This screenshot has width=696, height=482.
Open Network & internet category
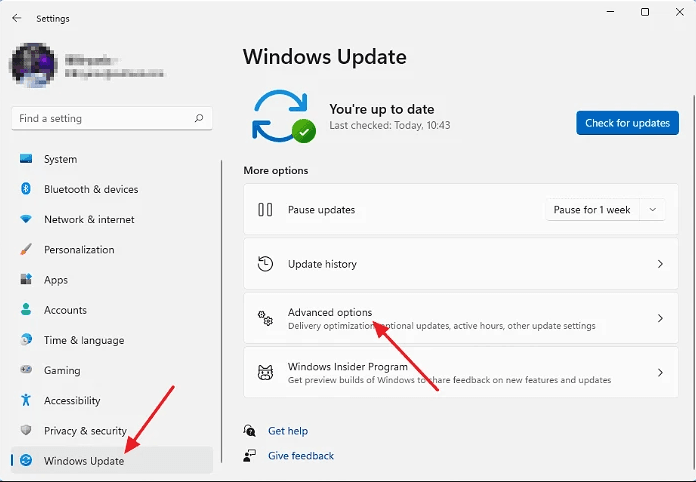click(112, 219)
